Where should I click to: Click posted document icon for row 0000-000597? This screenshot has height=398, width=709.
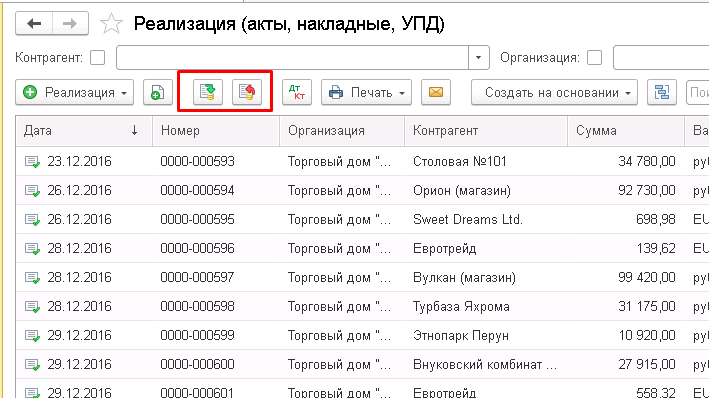(x=32, y=277)
